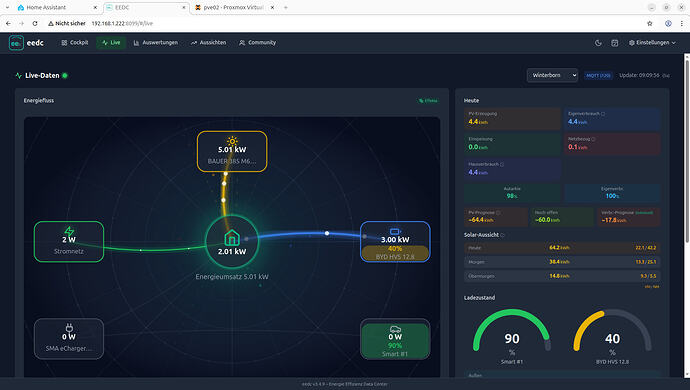Click the Nicht sicher security warning
Viewport: 690px width, 390px height.
[67, 23]
